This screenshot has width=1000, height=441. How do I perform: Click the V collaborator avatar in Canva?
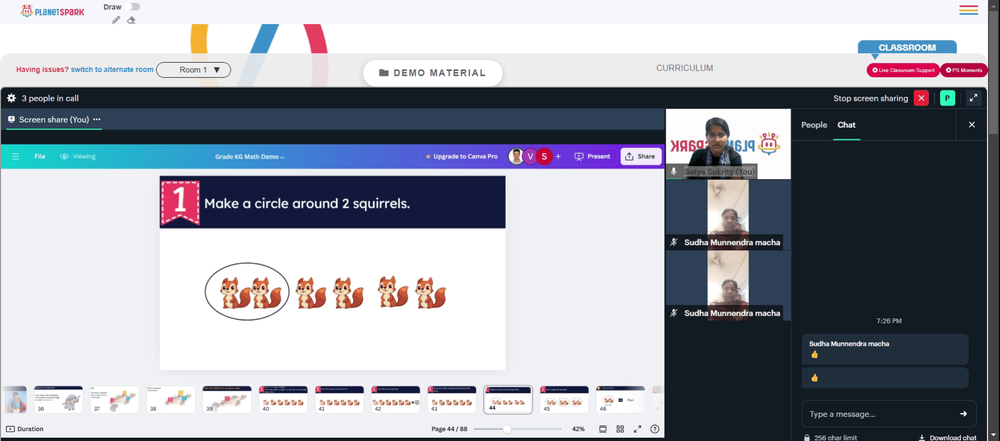530,156
